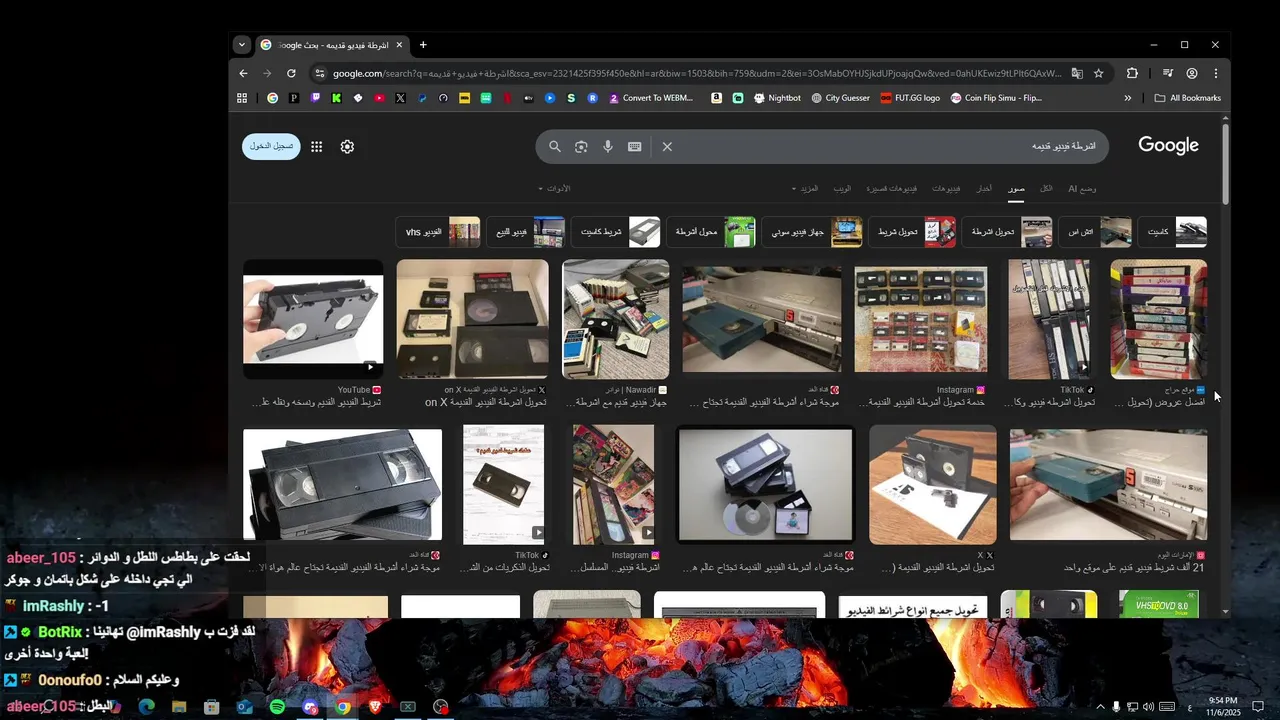The width and height of the screenshot is (1280, 720).
Task: Switch to the وضع AI mode tab
Action: click(1082, 188)
